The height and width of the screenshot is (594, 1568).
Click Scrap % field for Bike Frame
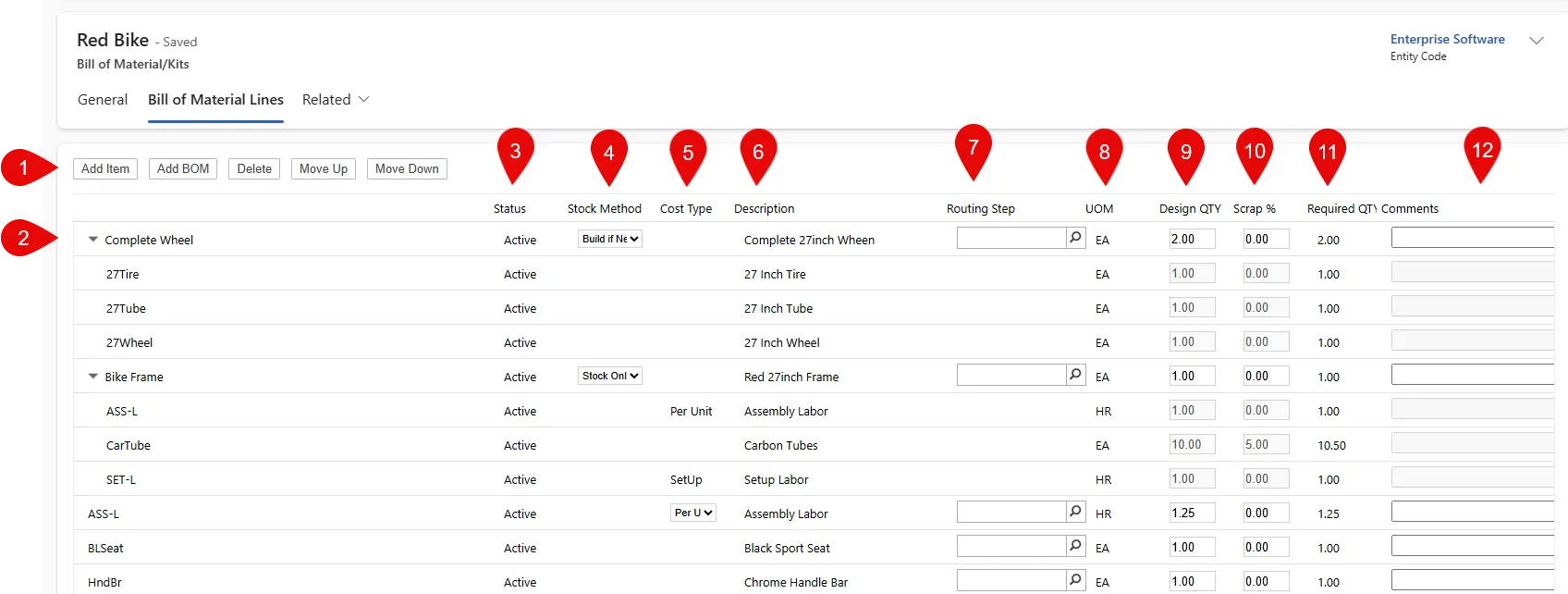pyautogui.click(x=1267, y=376)
